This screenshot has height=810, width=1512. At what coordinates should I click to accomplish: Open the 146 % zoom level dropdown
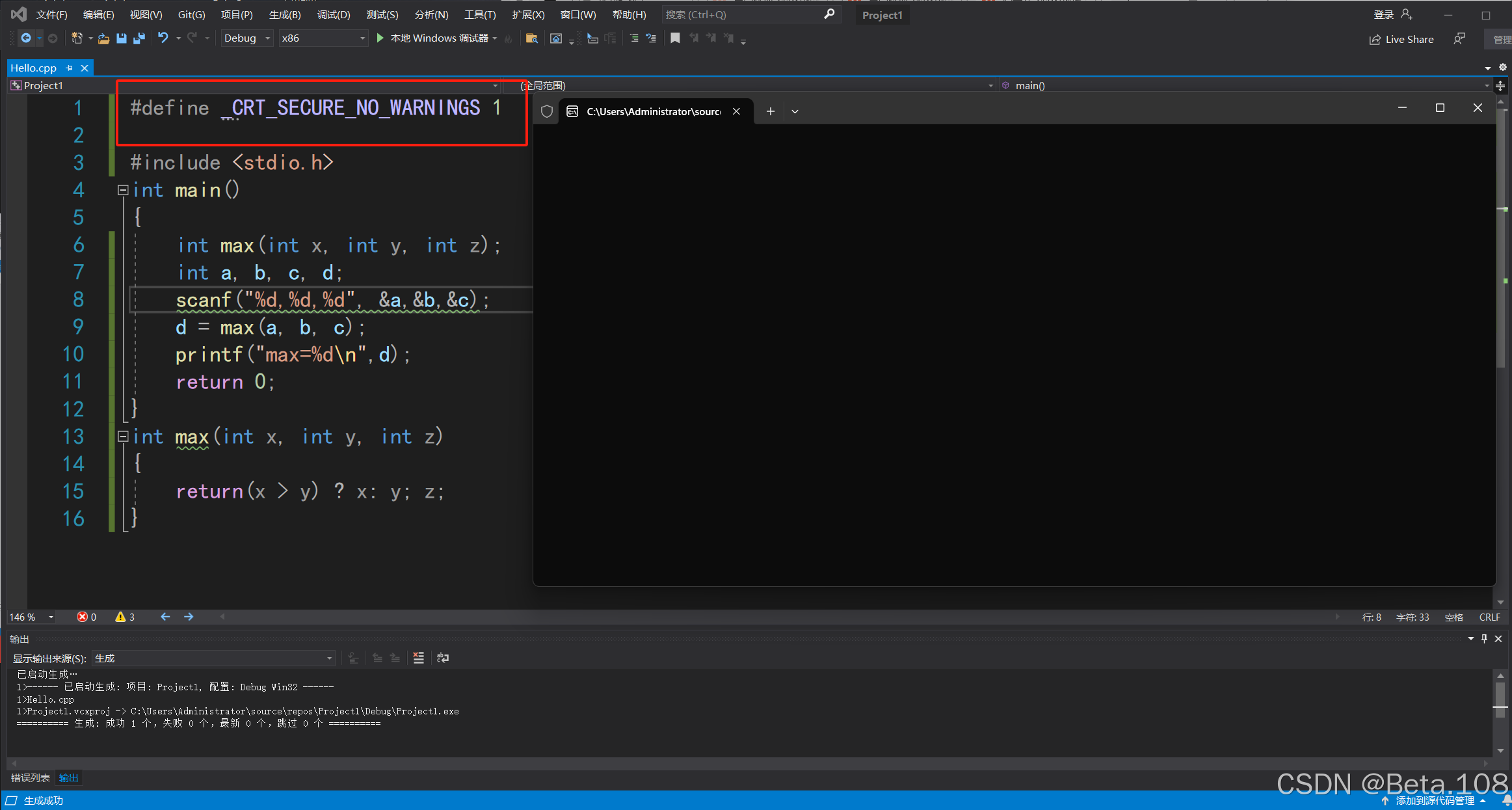(51, 617)
